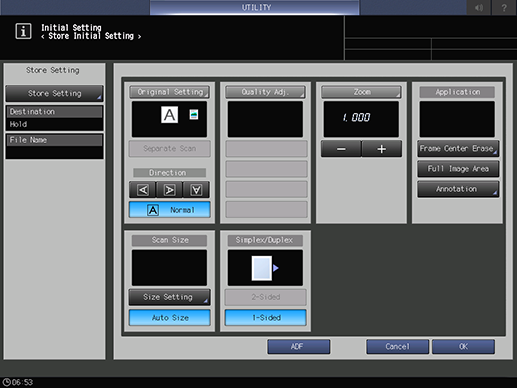
Task: Click the clock icon in the status bar
Action: point(6,382)
